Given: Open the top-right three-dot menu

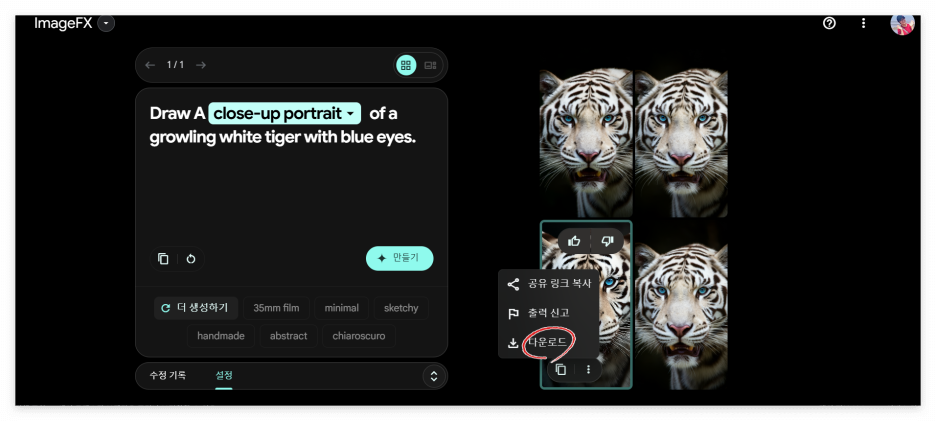Looking at the screenshot, I should coord(863,23).
